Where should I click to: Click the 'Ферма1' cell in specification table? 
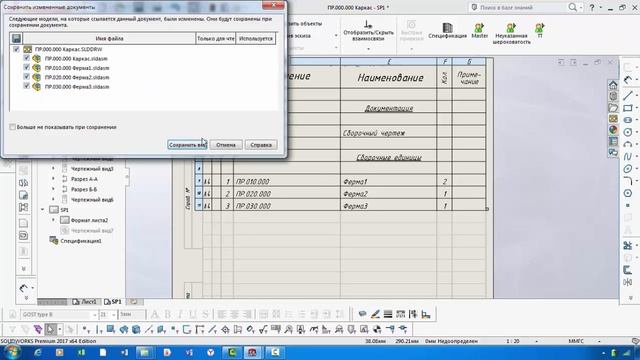(x=388, y=181)
